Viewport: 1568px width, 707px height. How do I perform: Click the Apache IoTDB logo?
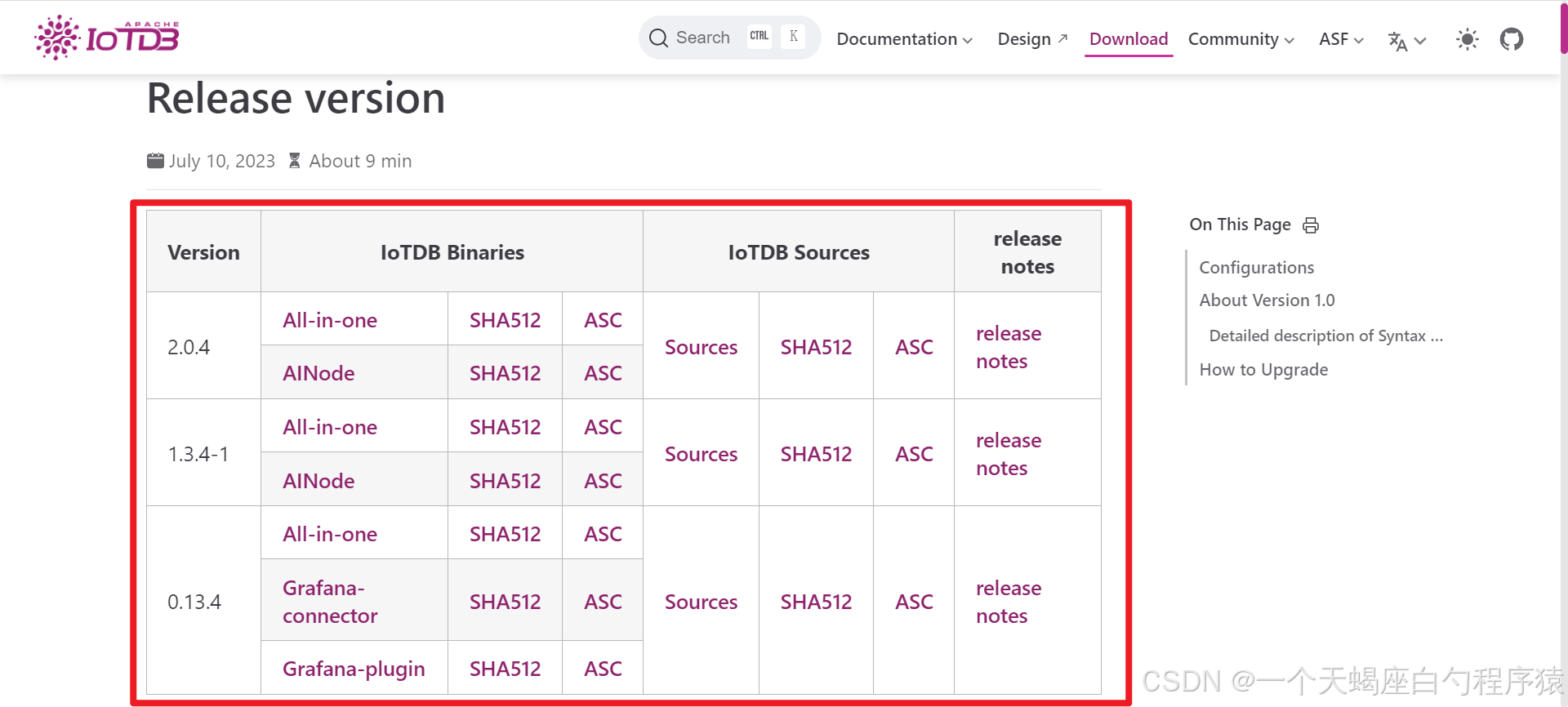coord(106,38)
